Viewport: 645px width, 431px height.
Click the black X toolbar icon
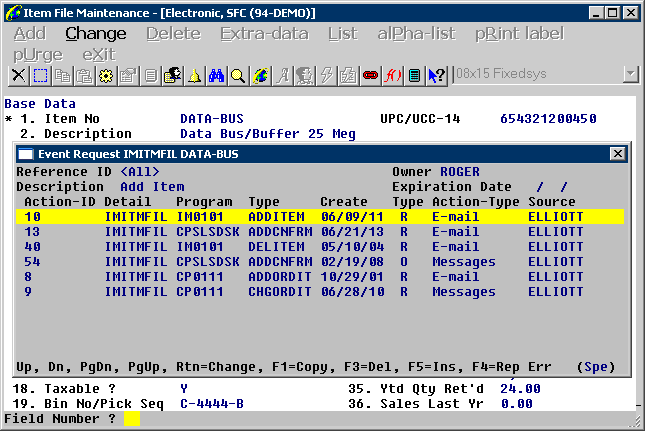(19, 76)
